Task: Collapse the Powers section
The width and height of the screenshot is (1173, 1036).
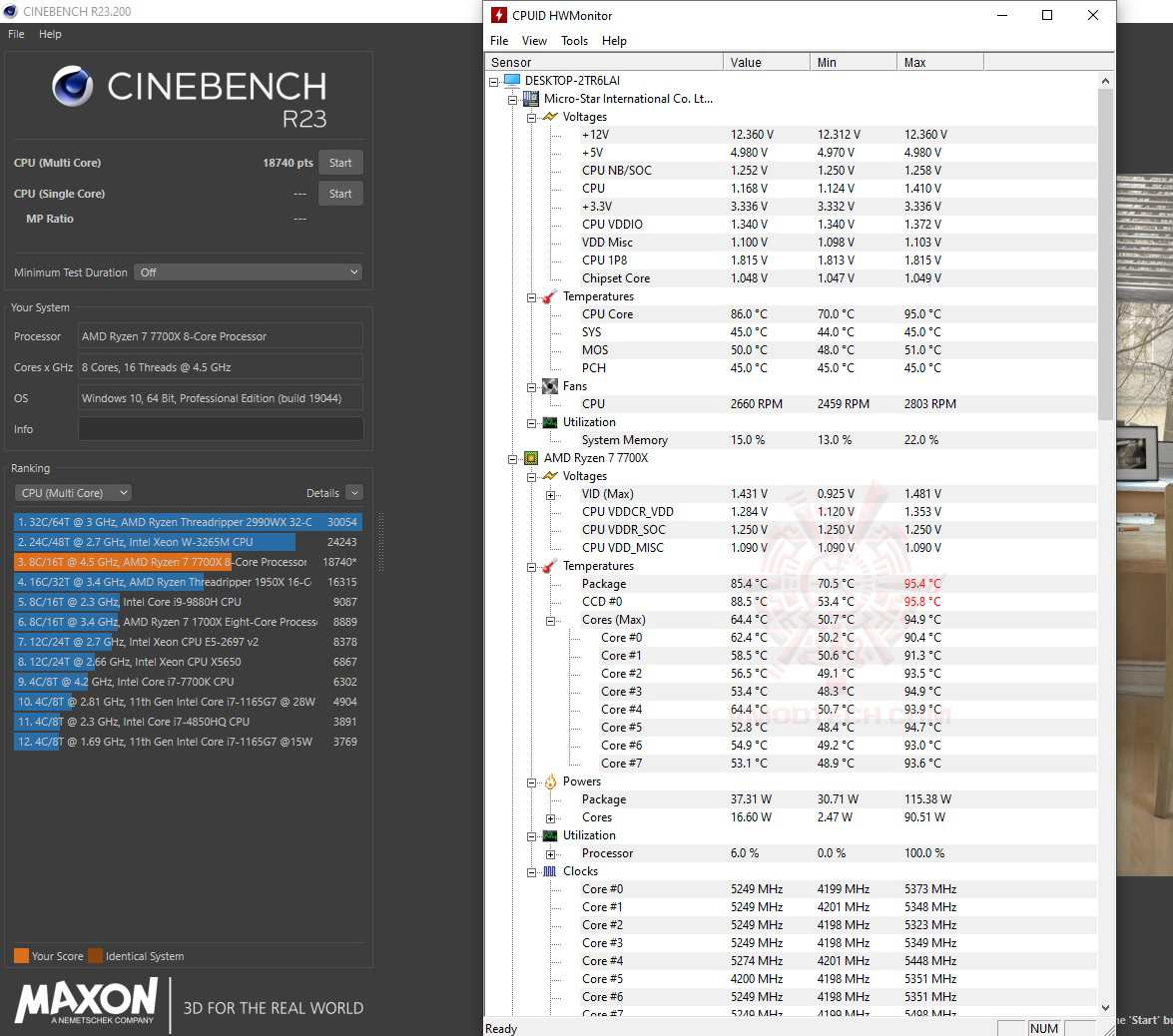Action: pos(531,782)
